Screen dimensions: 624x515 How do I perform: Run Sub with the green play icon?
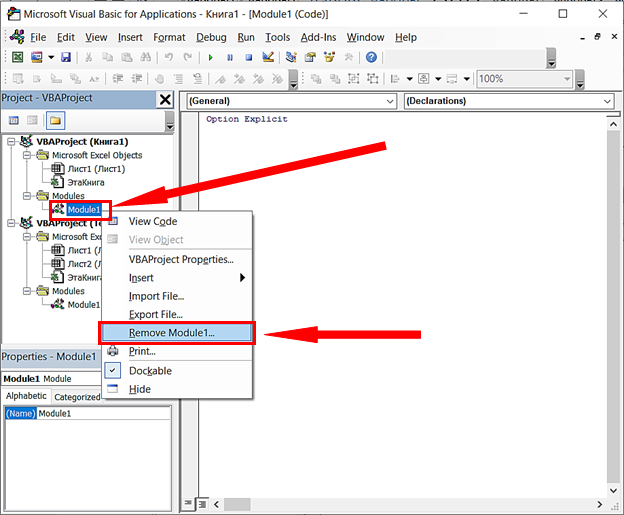[x=211, y=58]
